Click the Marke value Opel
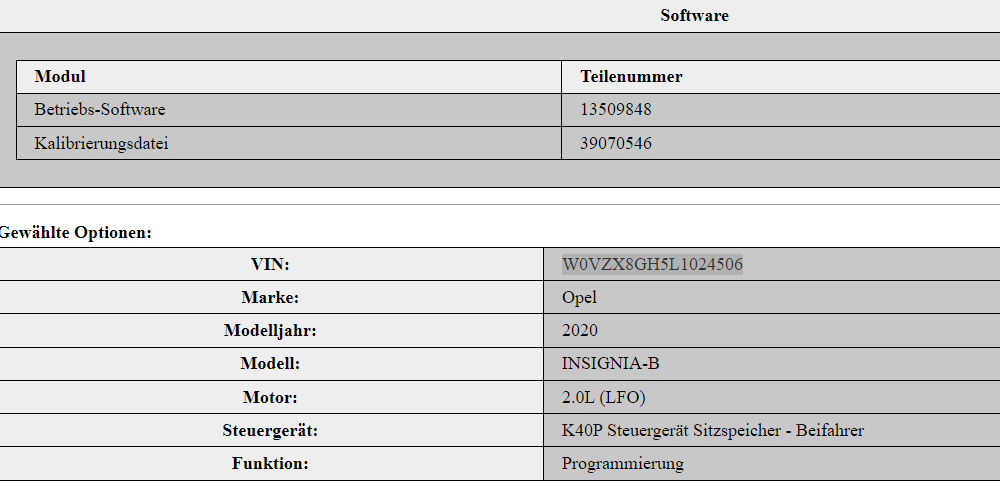Screen dimensions: 1000x491 pos(579,297)
